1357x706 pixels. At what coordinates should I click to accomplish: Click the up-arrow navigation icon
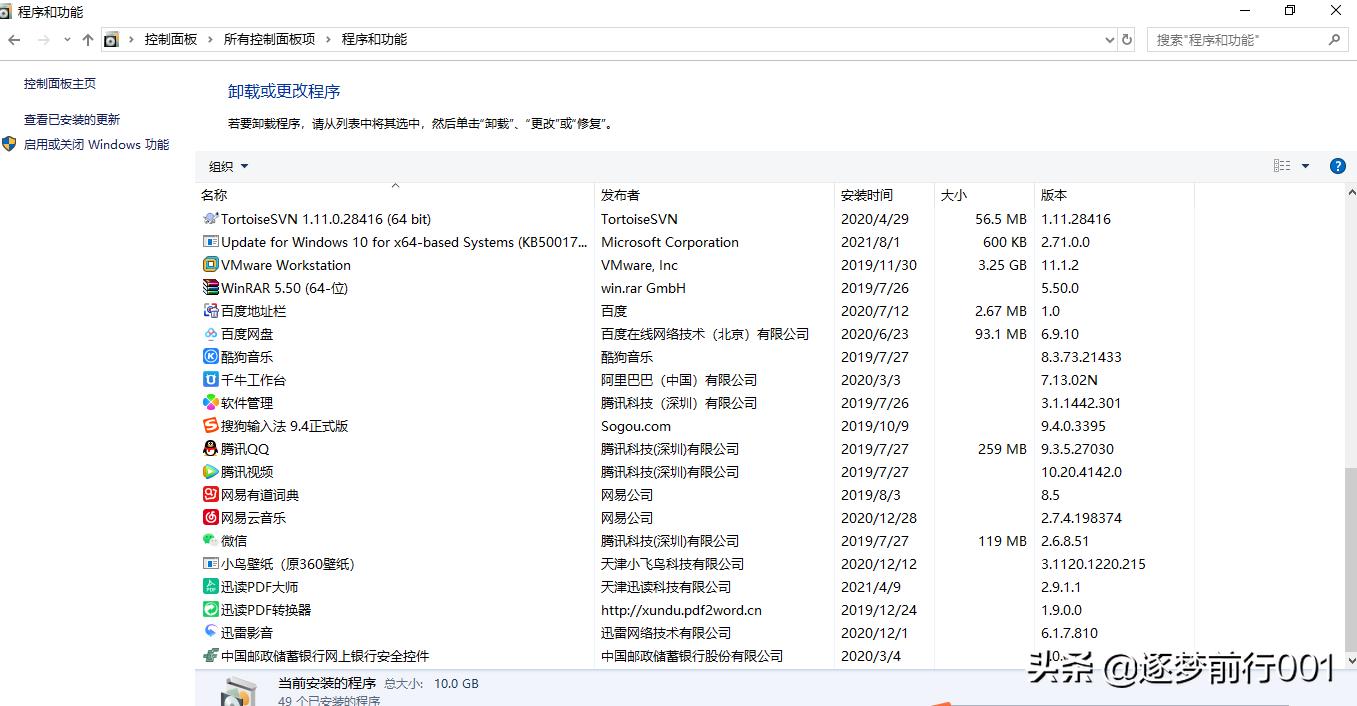pyautogui.click(x=88, y=39)
